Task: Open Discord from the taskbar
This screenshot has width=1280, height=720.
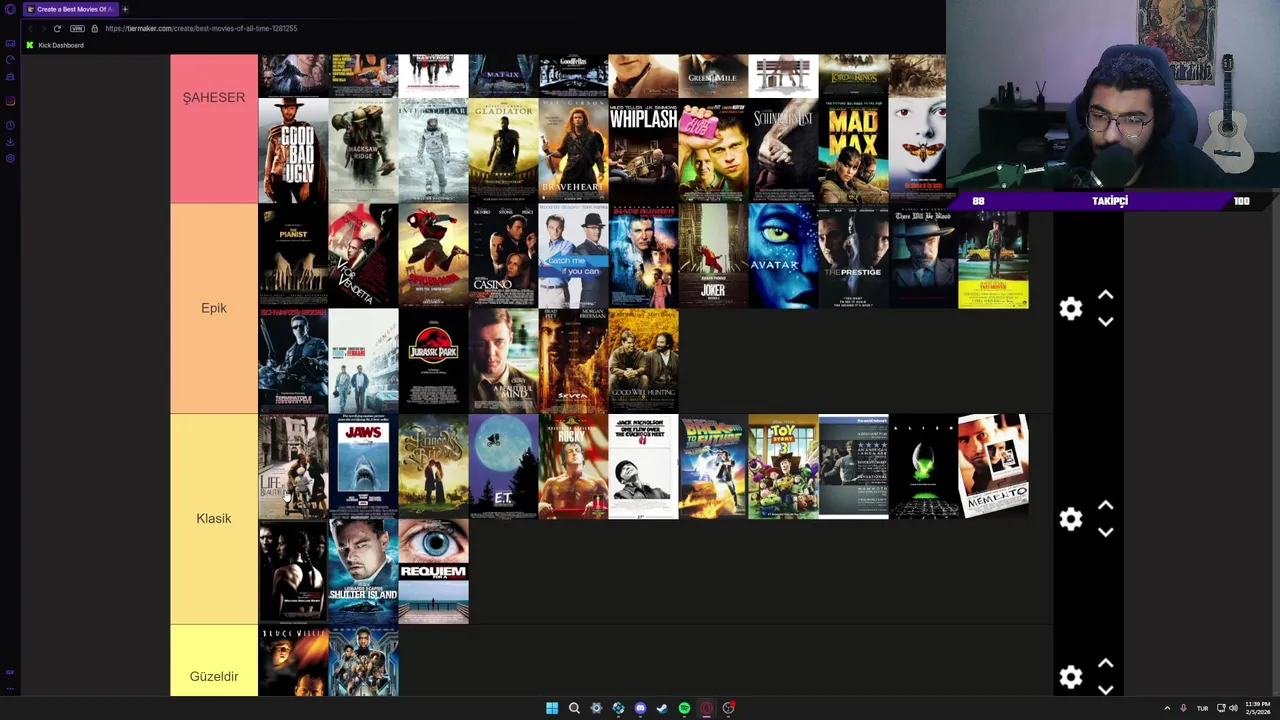Action: click(x=640, y=708)
